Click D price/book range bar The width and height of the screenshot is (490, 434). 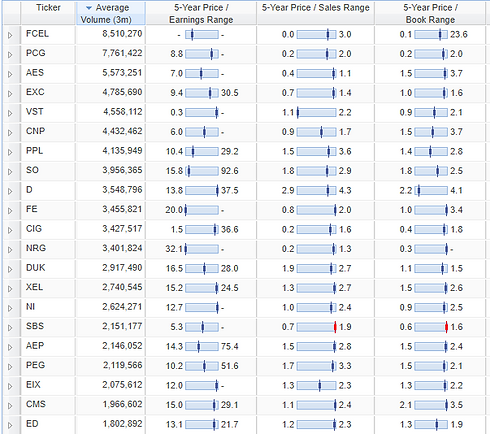click(x=431, y=191)
